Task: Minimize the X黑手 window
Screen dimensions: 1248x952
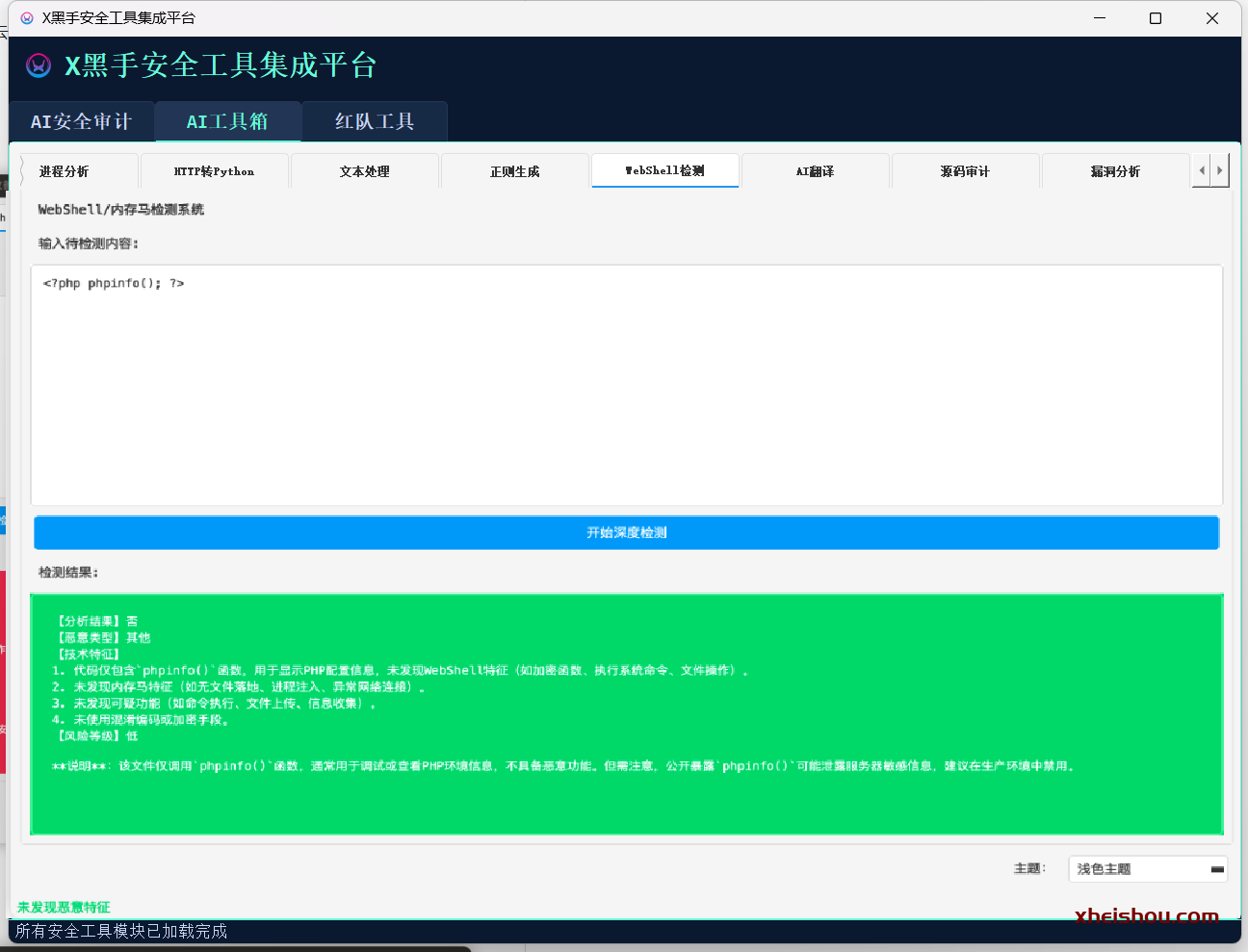Action: point(1100,18)
